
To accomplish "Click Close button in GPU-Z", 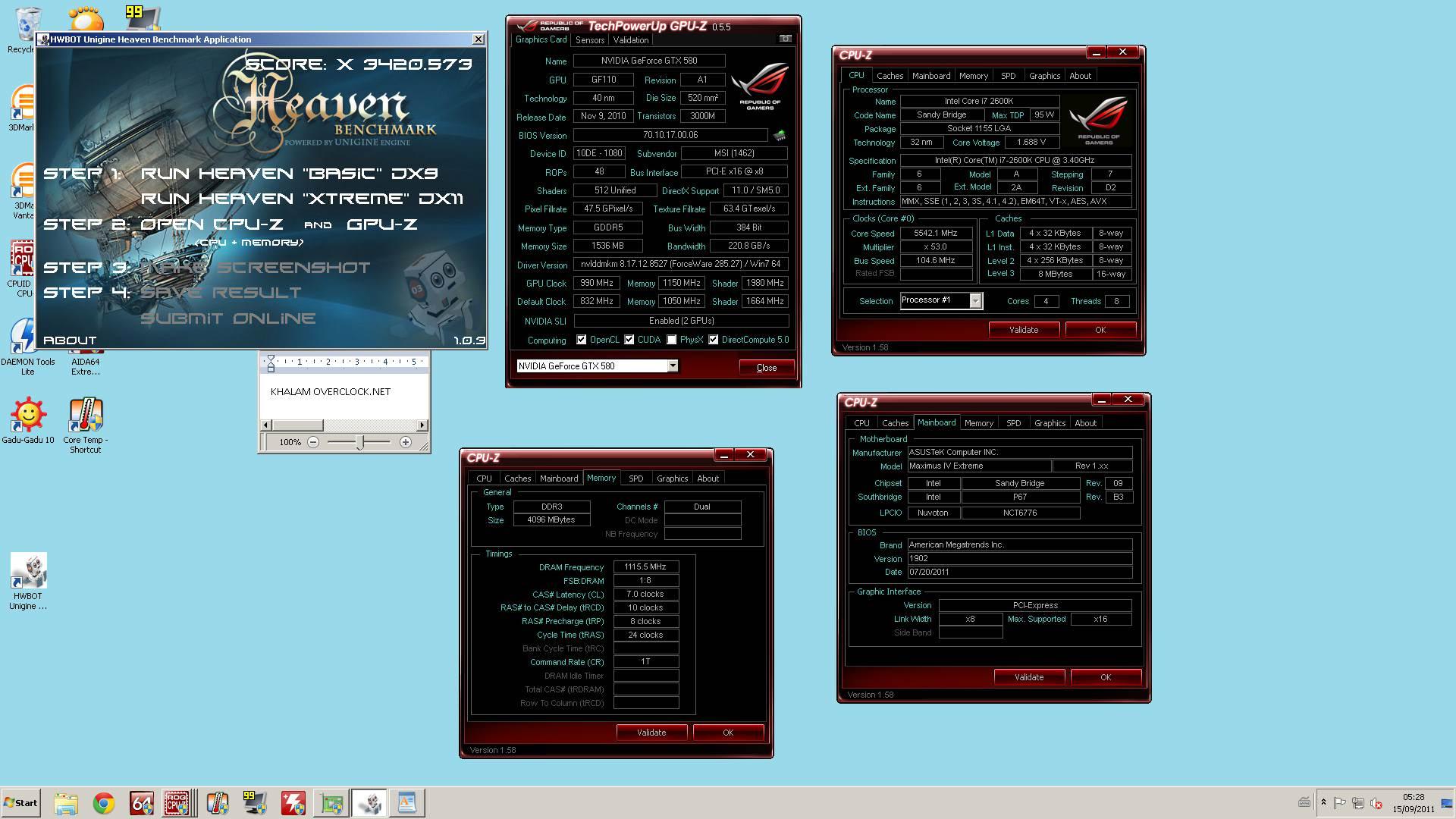I will click(x=767, y=368).
